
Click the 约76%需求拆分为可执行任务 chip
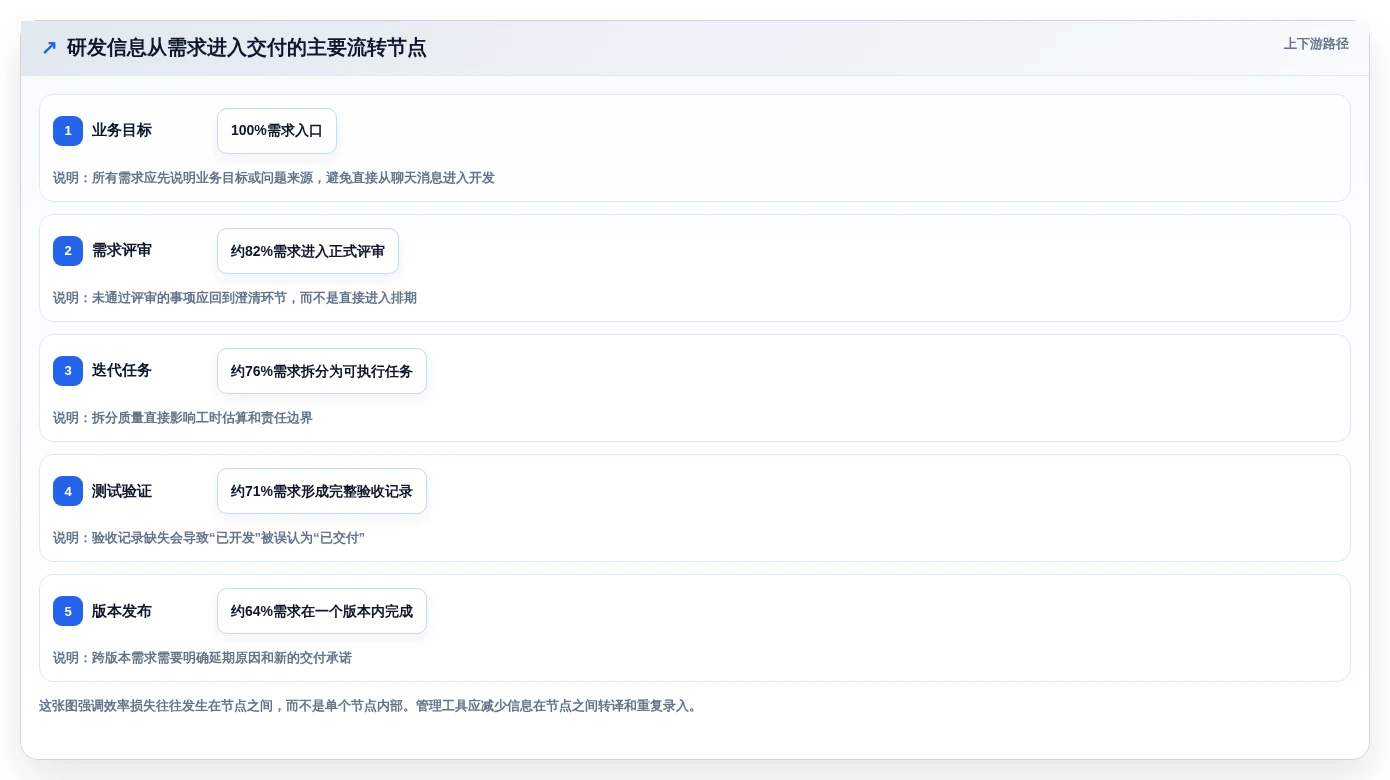click(322, 371)
